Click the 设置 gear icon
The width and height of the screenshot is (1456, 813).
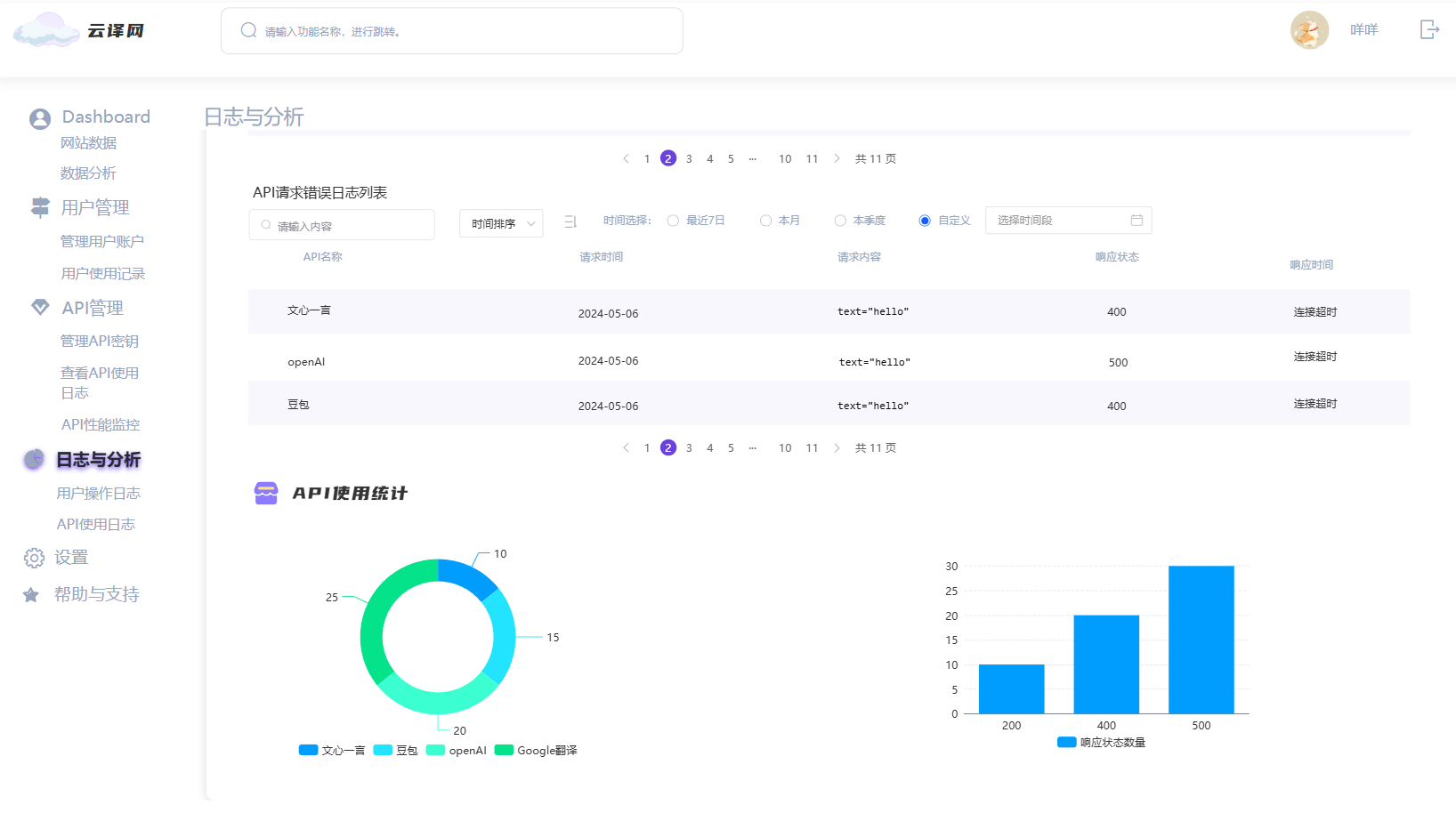pos(34,558)
